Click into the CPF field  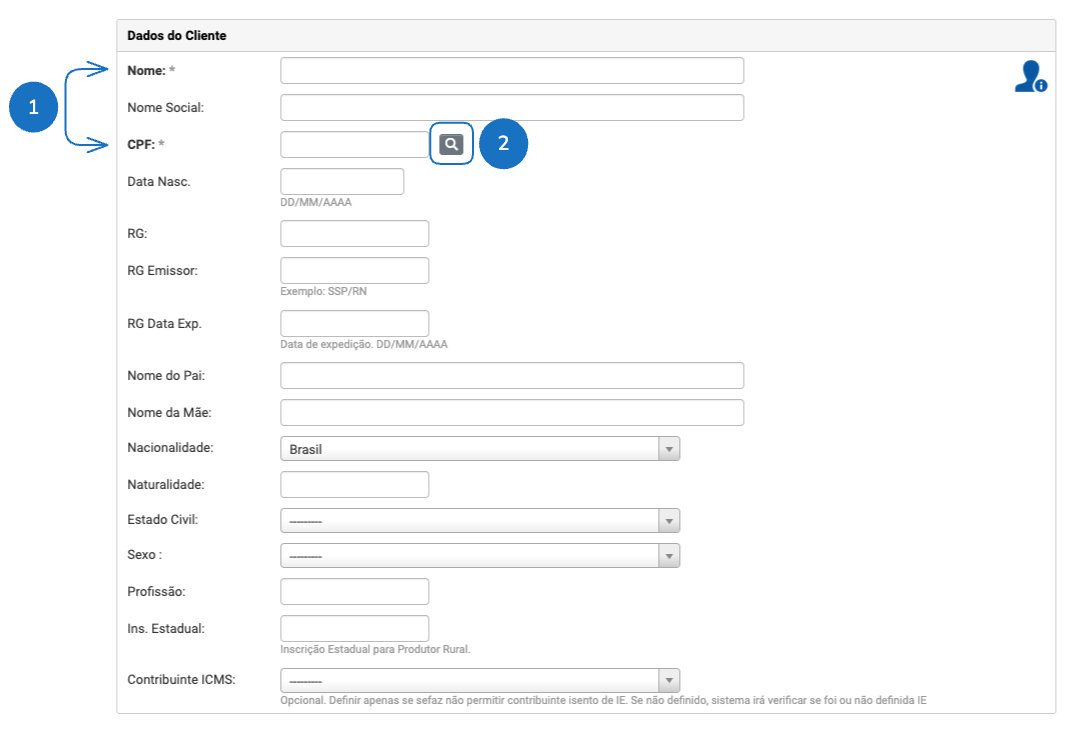(x=354, y=145)
